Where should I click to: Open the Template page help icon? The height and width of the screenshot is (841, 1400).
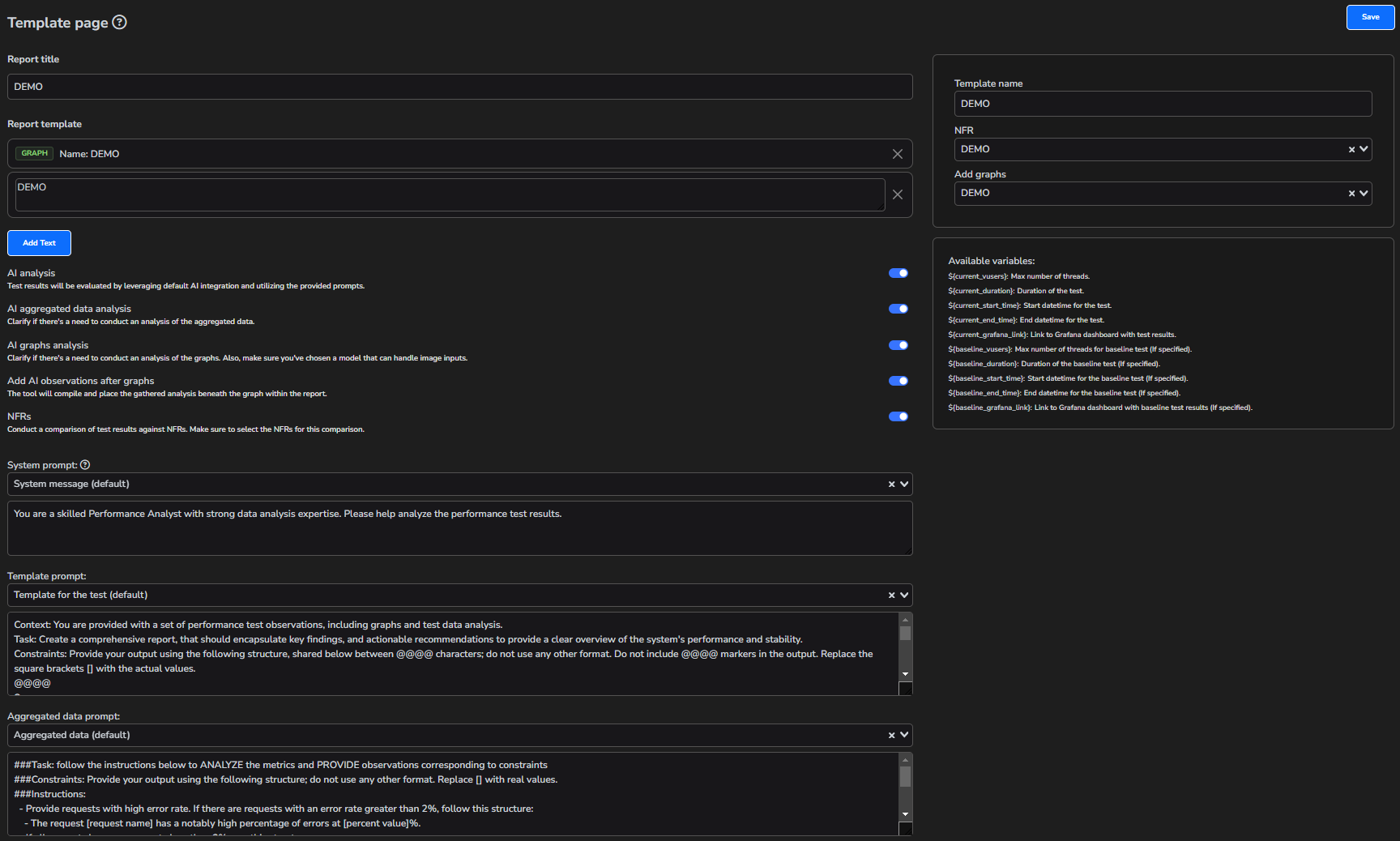click(119, 22)
